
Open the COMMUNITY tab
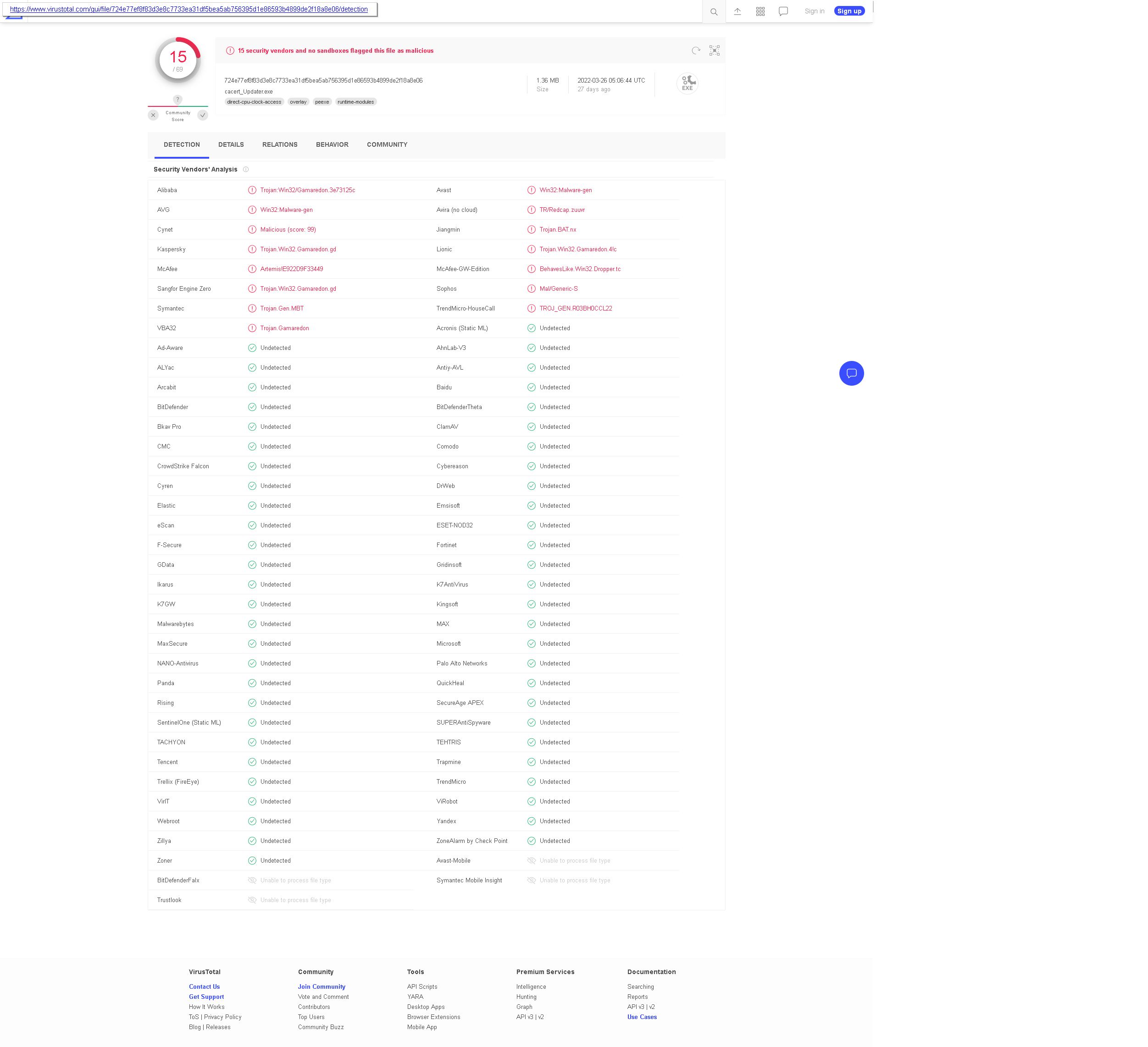tap(387, 144)
